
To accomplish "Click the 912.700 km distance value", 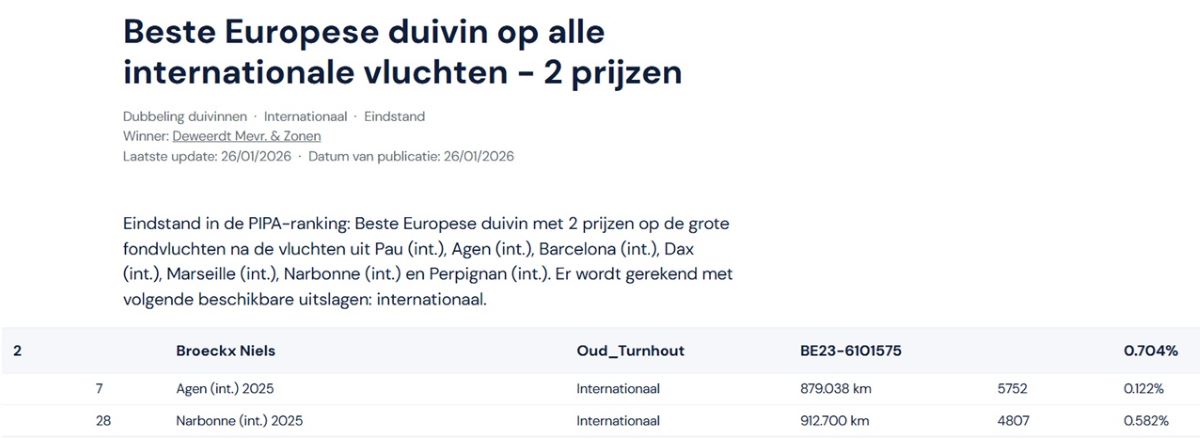I will pyautogui.click(x=828, y=421).
